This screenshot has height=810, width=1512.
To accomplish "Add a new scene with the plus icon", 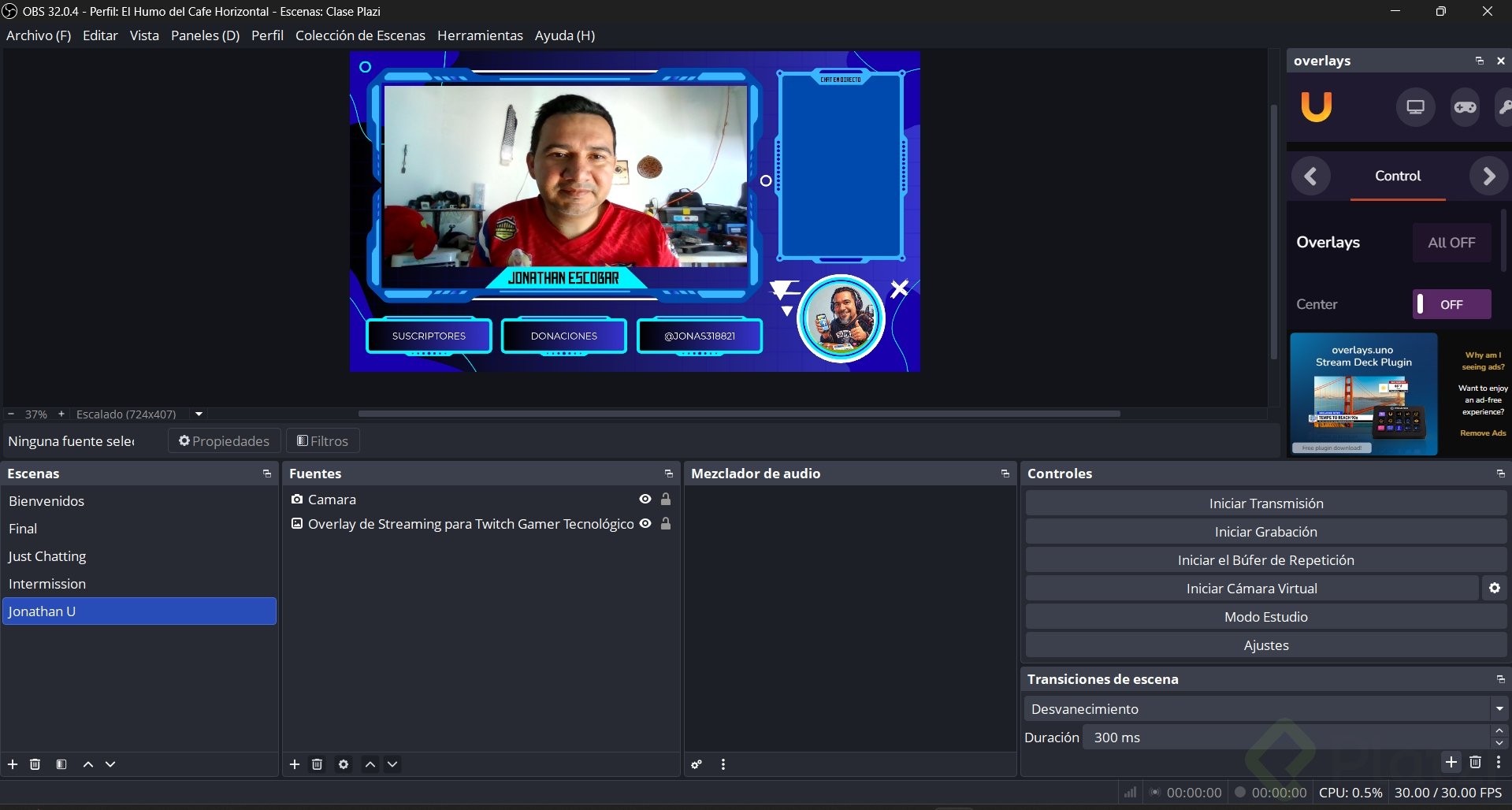I will tap(13, 764).
